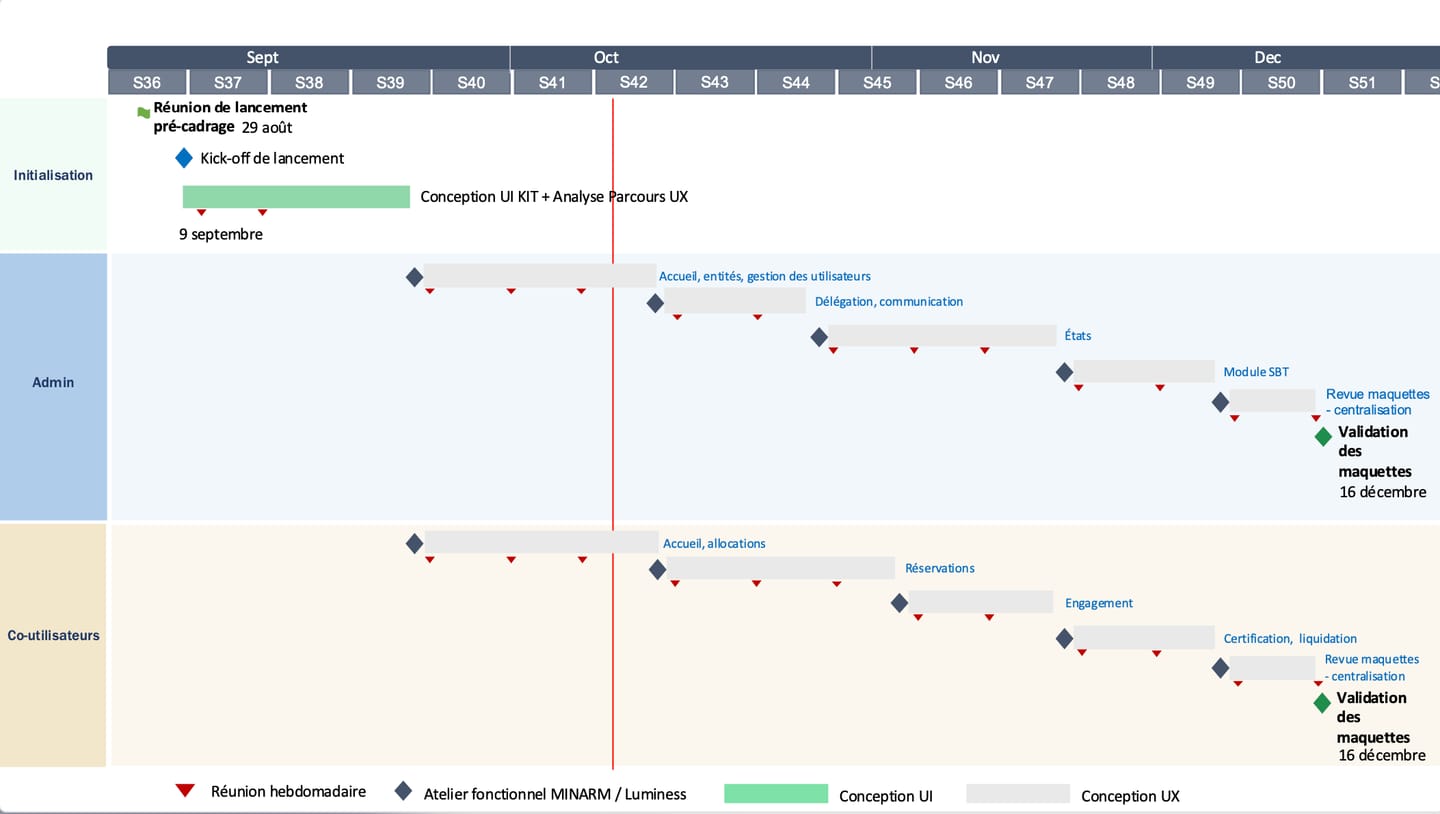The width and height of the screenshot is (1440, 814).
Task: Click the 'Réunion hebdomadaire' legend text
Action: click(288, 791)
